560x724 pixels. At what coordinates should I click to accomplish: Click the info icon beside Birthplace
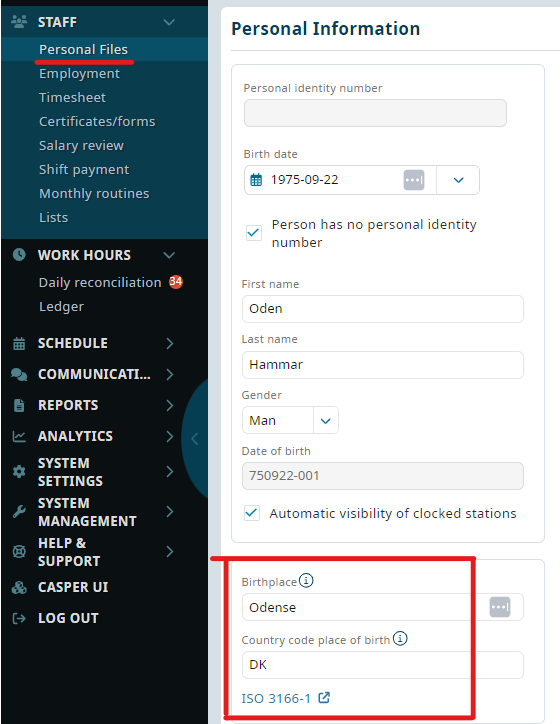click(x=306, y=580)
